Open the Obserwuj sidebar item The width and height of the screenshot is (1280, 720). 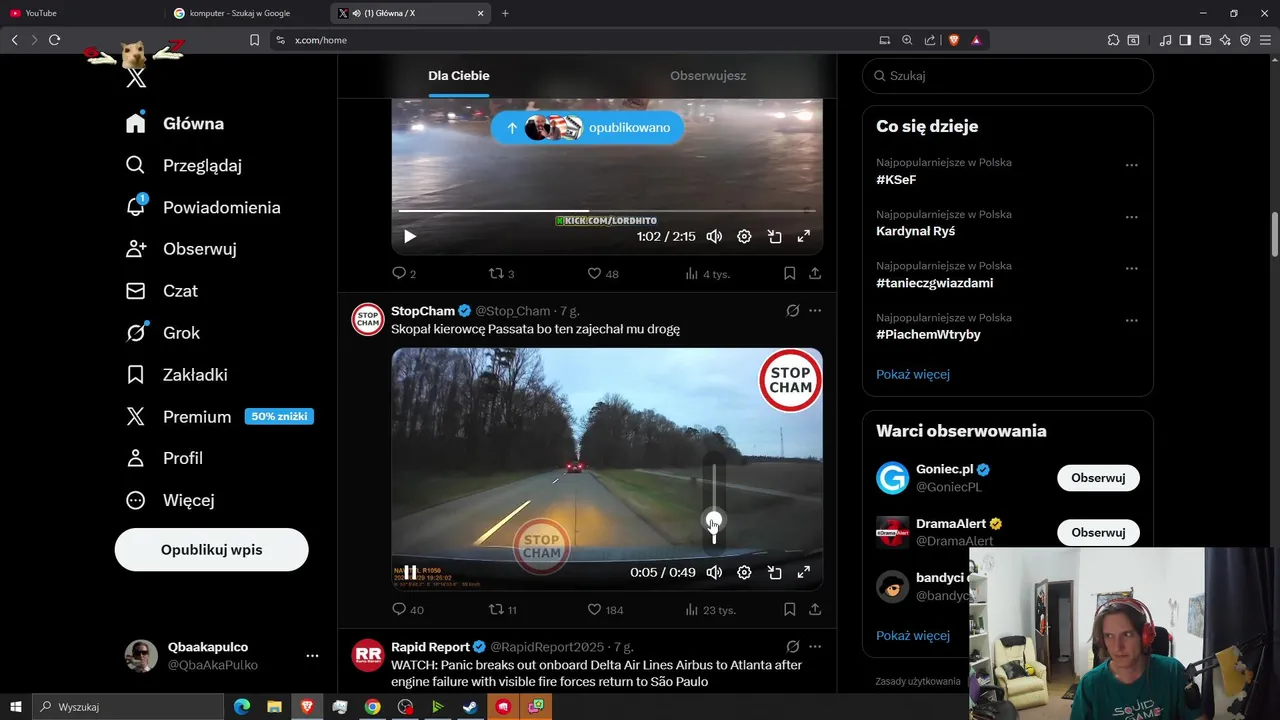[x=180, y=249]
